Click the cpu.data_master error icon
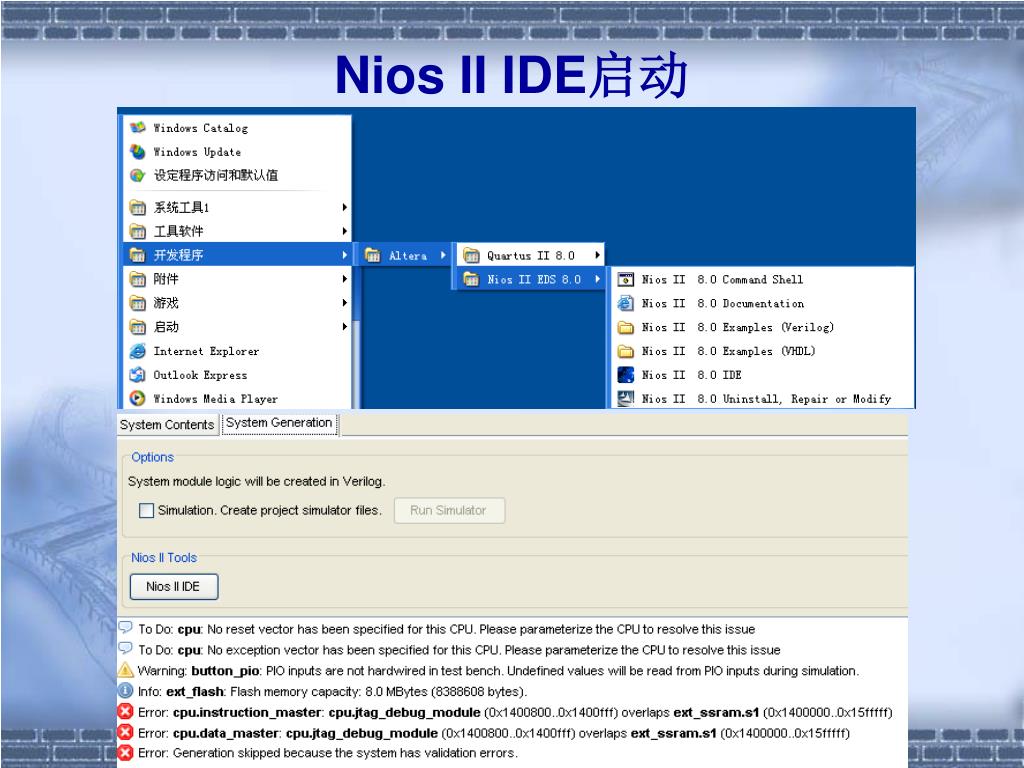This screenshot has height=768, width=1024. point(125,732)
